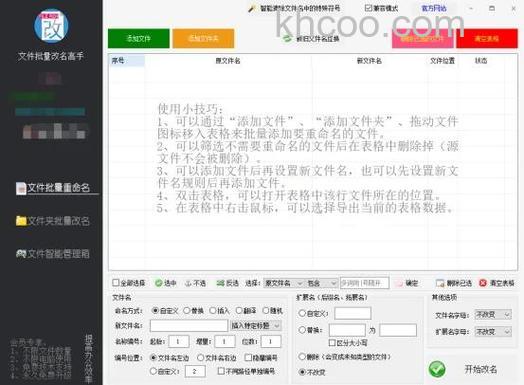
Task: Focus the 新文件名 text input field
Action: click(189, 326)
